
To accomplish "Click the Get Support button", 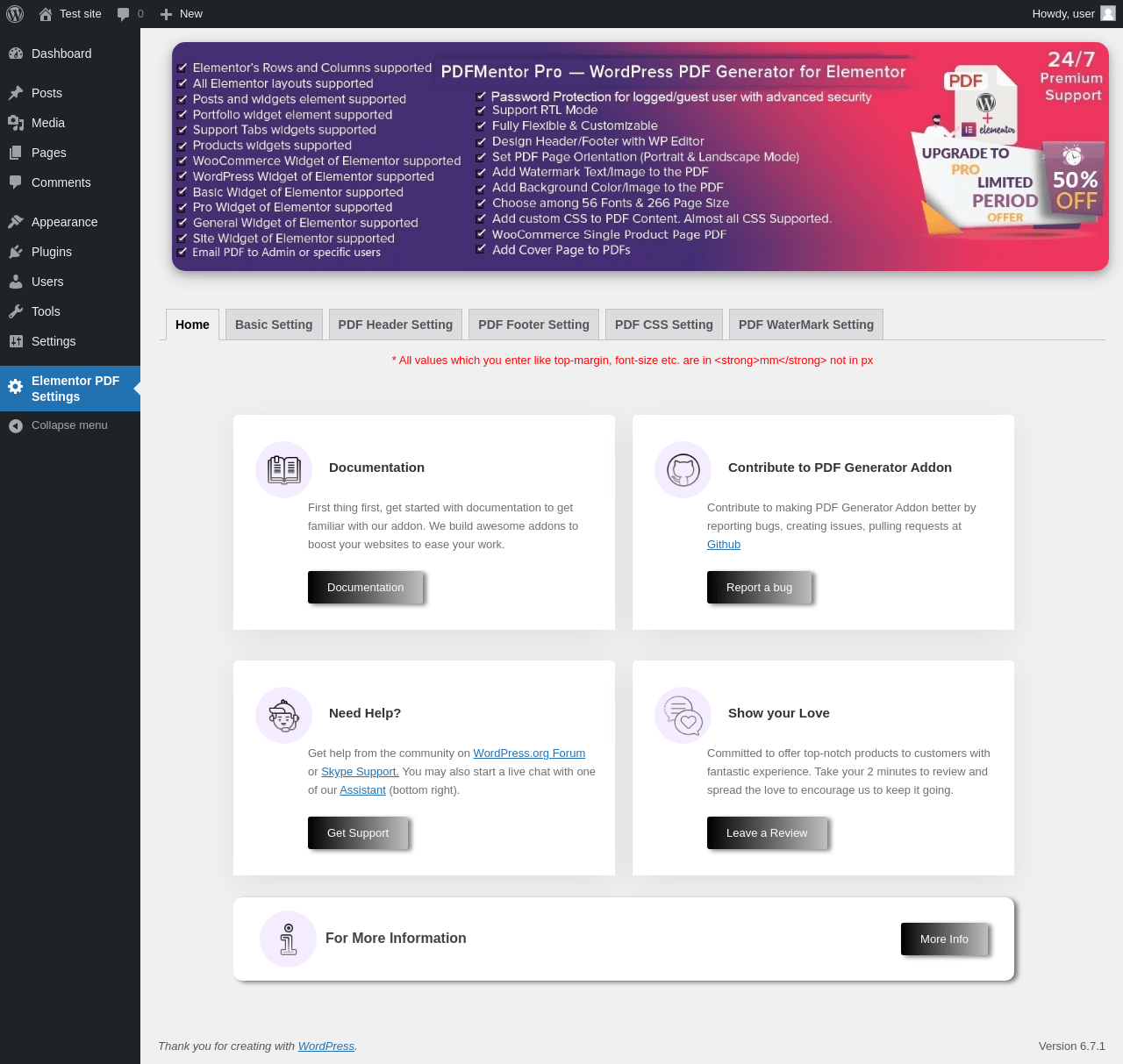I will tap(358, 833).
